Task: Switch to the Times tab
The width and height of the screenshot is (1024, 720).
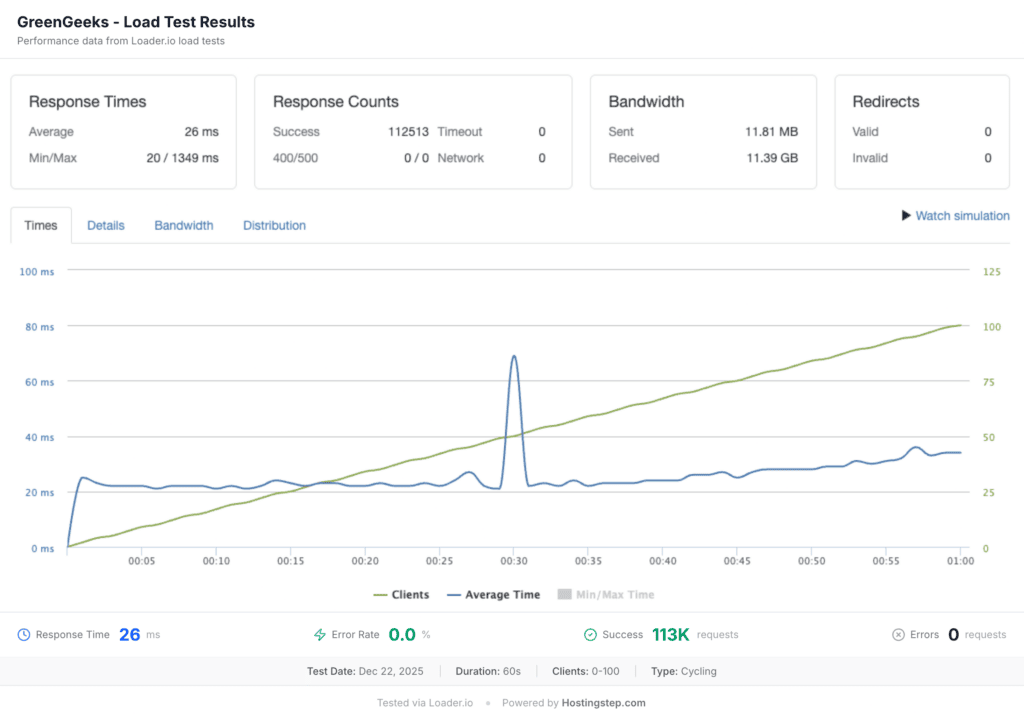Action: coord(41,225)
